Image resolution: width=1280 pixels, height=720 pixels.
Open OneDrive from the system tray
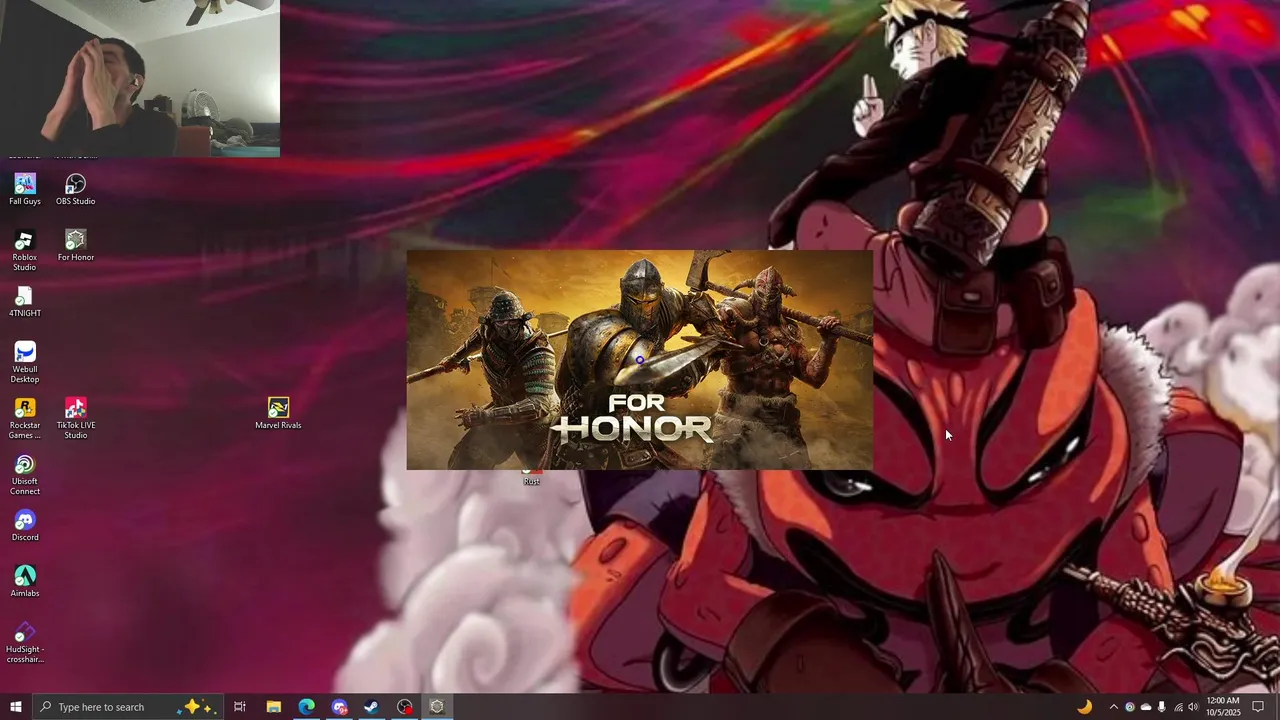(1146, 707)
